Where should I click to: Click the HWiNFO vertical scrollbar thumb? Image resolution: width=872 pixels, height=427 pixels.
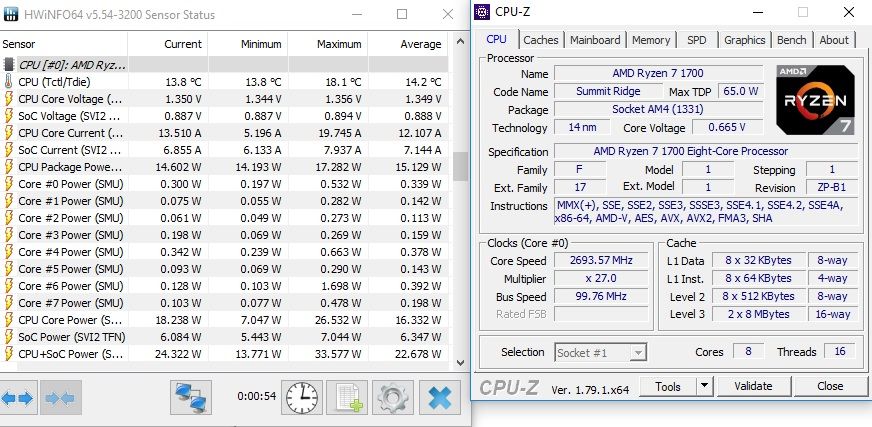460,166
